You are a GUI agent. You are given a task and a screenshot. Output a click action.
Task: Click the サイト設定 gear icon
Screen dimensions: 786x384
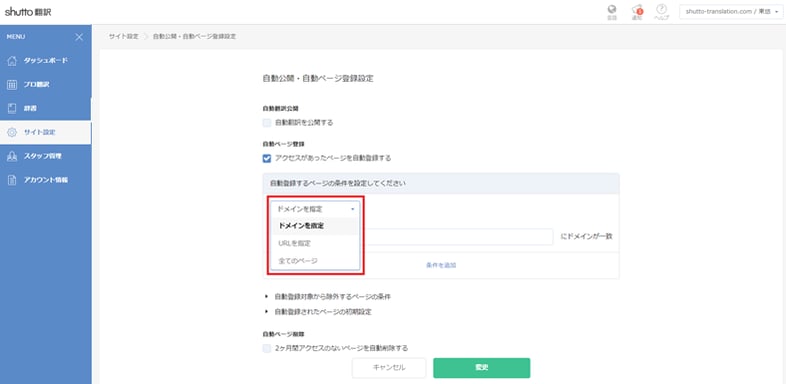coord(13,132)
